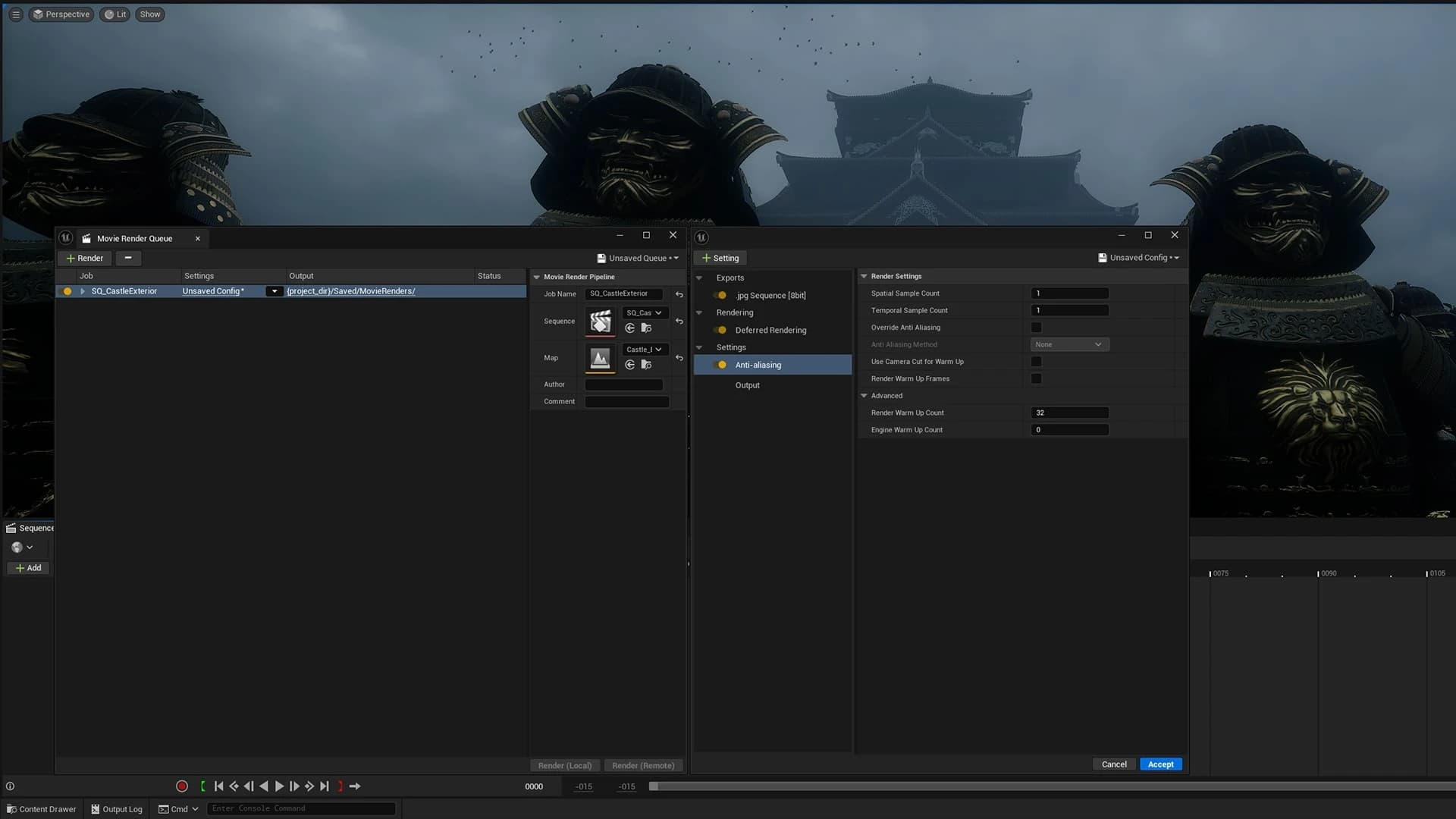Jump to the sequence end with the transport control
Image resolution: width=1456 pixels, height=819 pixels.
325,786
